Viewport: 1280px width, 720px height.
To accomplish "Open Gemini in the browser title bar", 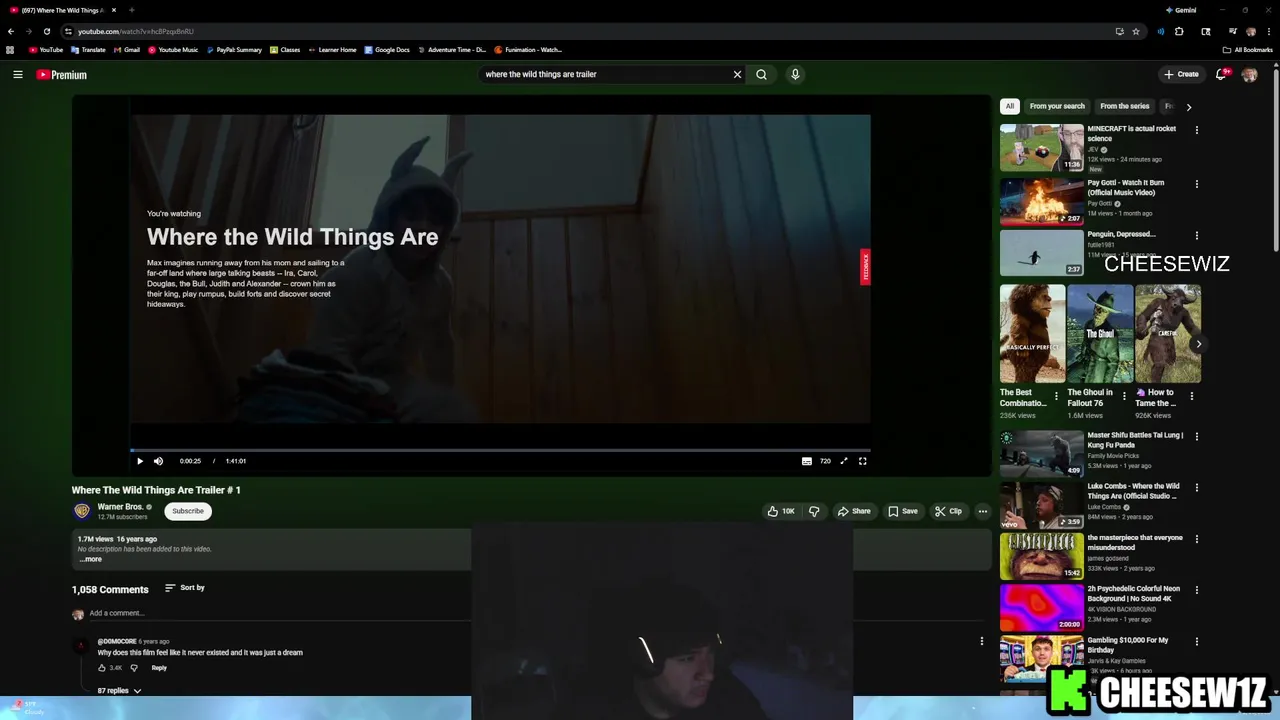I will pos(1181,10).
